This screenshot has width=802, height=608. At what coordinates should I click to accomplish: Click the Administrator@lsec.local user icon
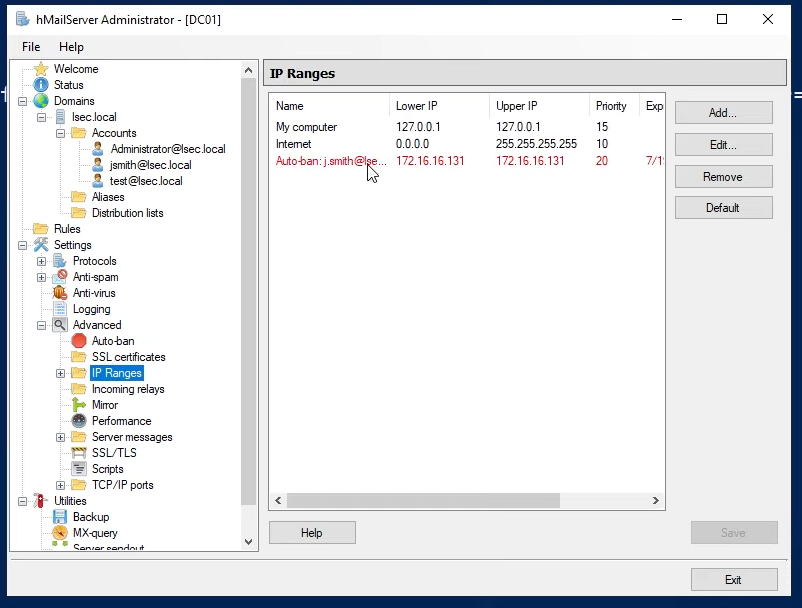(98, 149)
